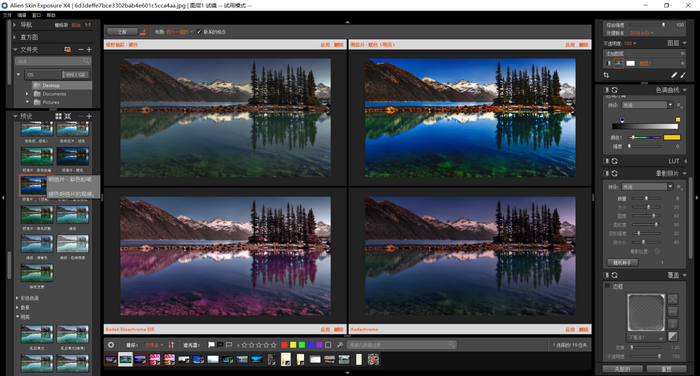Viewport: 700px width, 376px height.
Task: Expand the Documents folder tree node
Action: (x=27, y=94)
